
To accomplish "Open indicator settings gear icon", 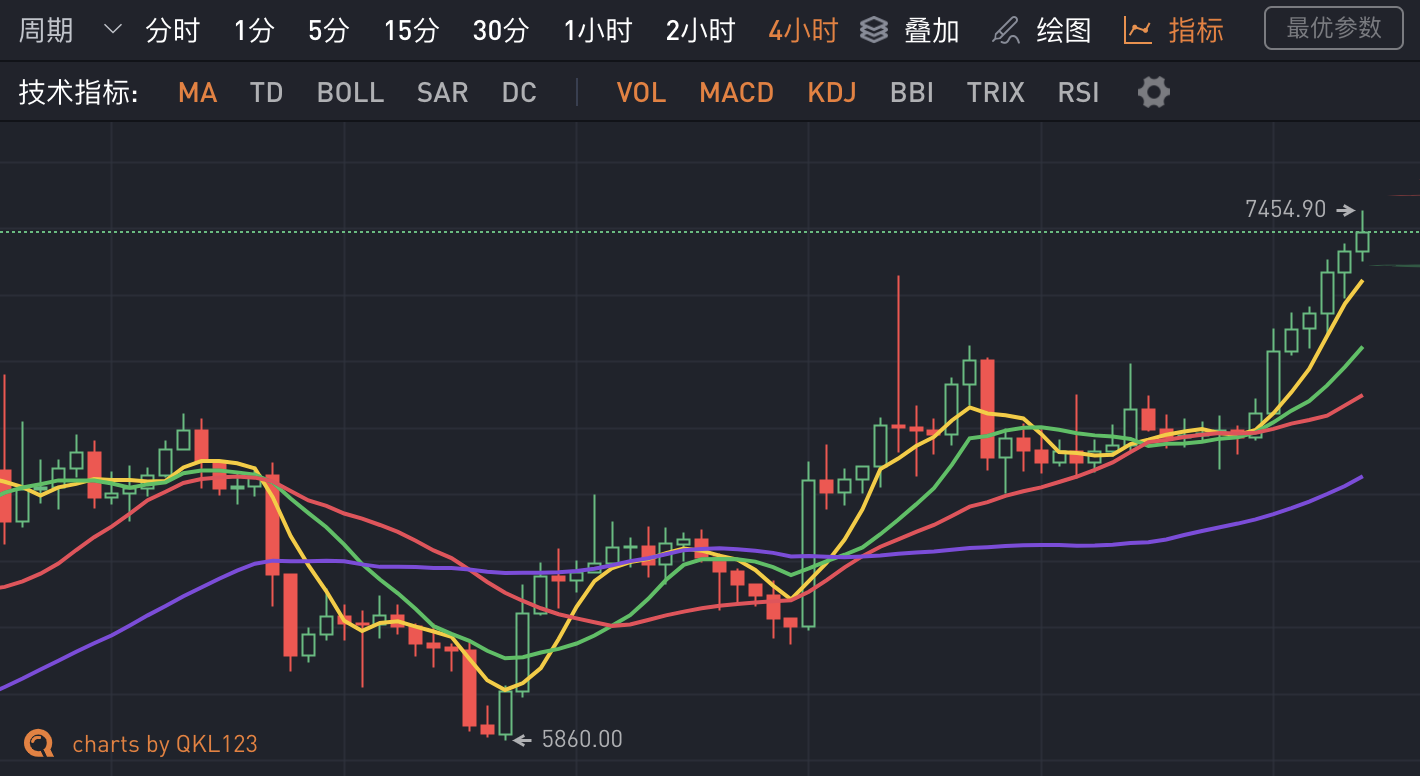I will [x=1154, y=93].
